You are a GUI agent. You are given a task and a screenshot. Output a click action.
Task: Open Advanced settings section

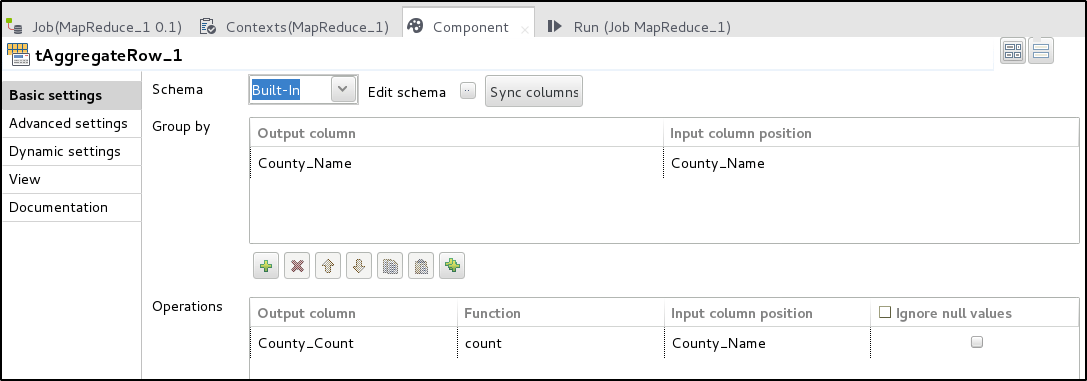pos(71,123)
